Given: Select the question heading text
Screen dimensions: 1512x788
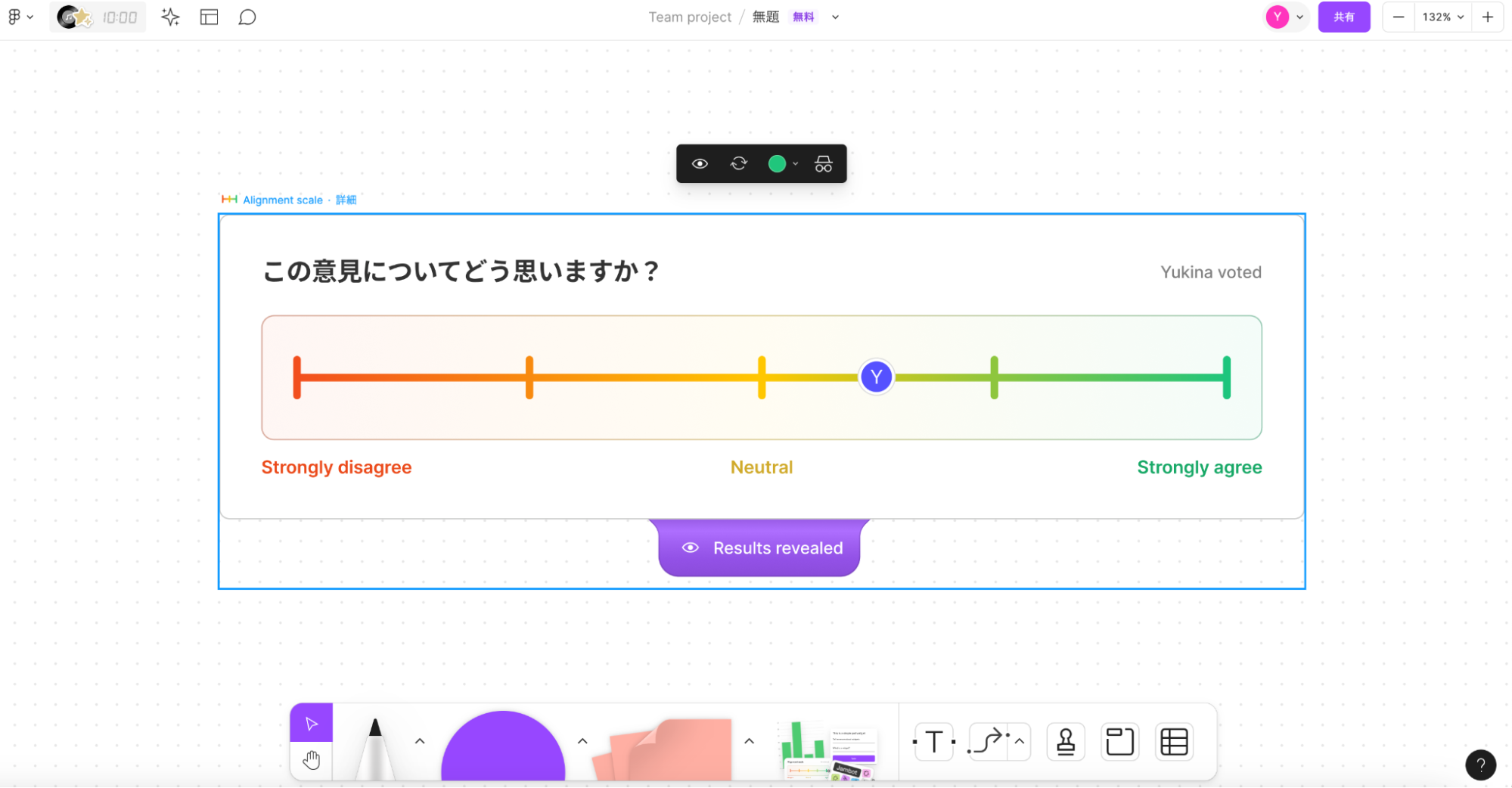Looking at the screenshot, I should [x=461, y=271].
